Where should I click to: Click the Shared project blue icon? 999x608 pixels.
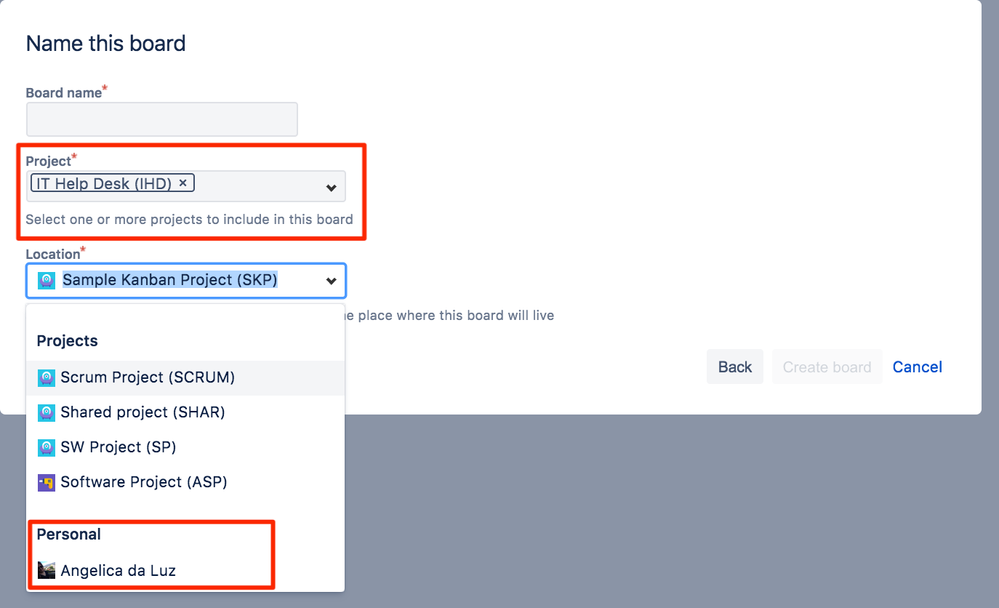46,412
